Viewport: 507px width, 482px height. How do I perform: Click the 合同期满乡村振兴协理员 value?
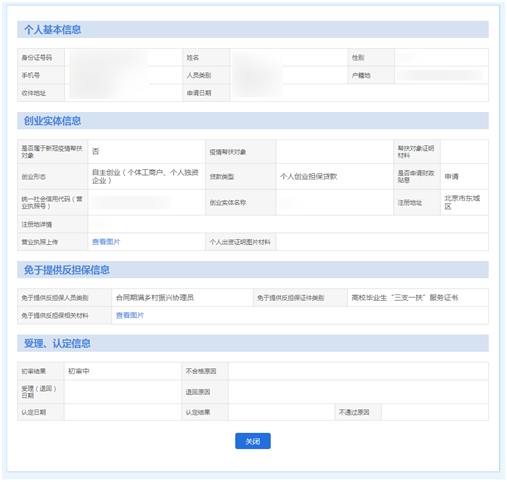tap(155, 297)
